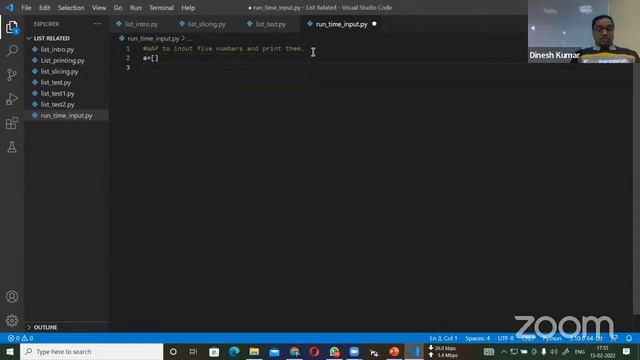Open List_printing.py in Explorer tree
This screenshot has width=640, height=360.
[62, 60]
